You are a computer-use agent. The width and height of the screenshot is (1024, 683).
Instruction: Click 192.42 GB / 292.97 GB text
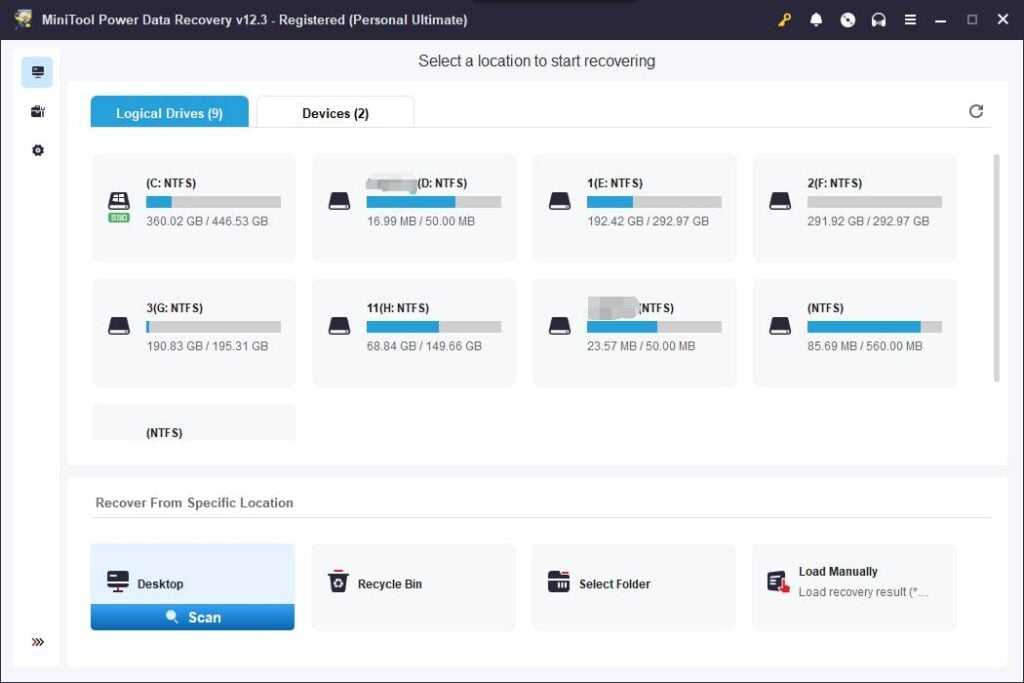[x=648, y=221]
